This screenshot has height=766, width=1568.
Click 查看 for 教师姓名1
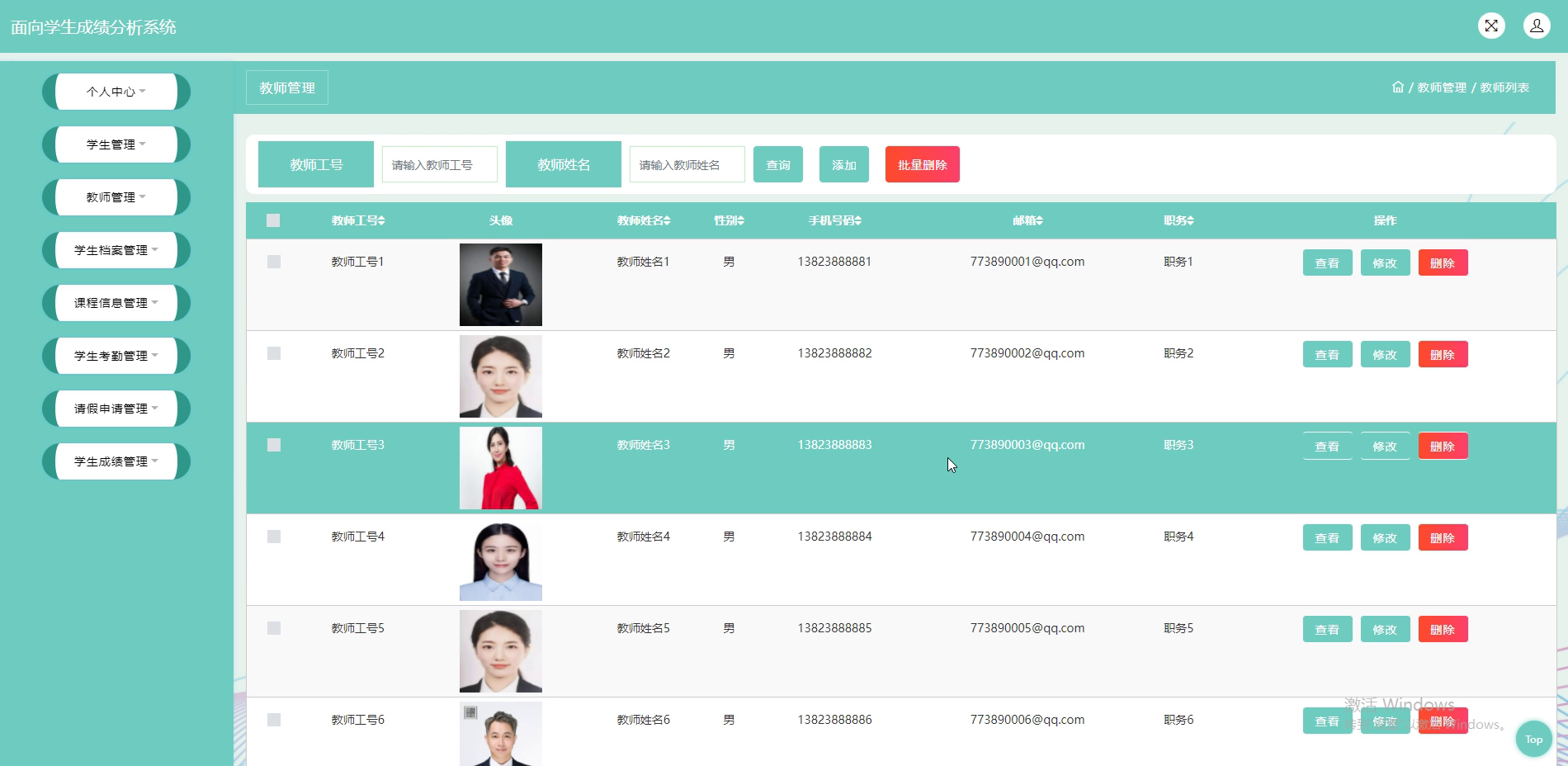coord(1327,262)
